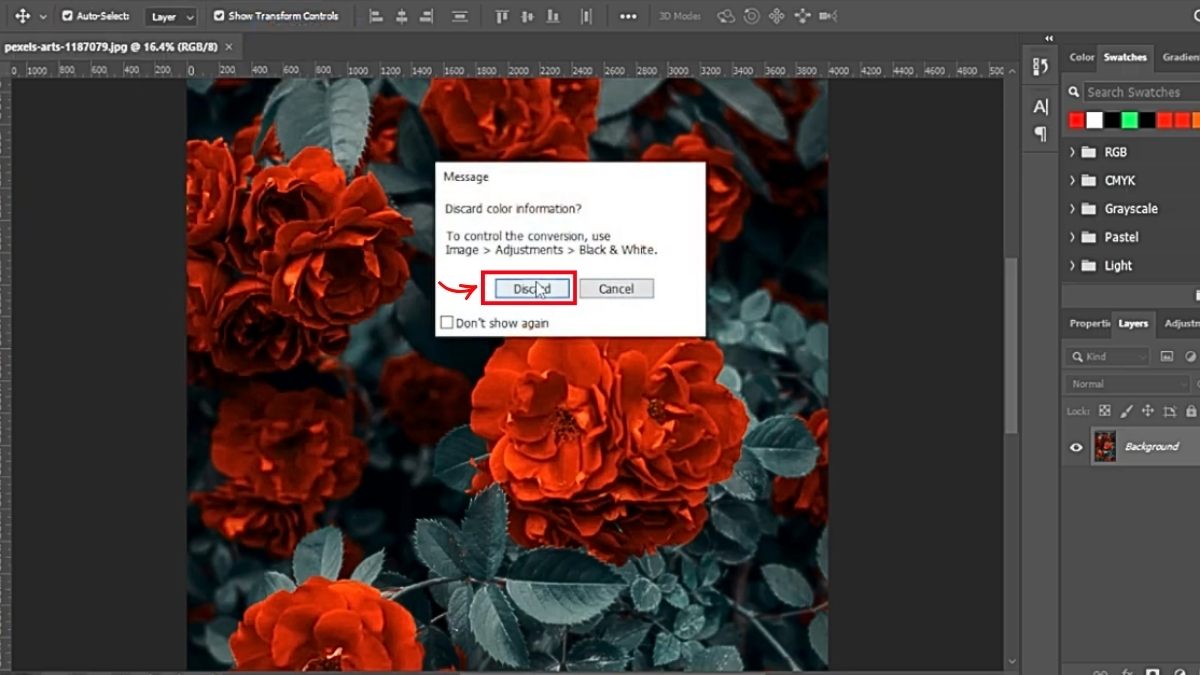Switch to the Gradients tab
The height and width of the screenshot is (675, 1200).
click(1180, 57)
